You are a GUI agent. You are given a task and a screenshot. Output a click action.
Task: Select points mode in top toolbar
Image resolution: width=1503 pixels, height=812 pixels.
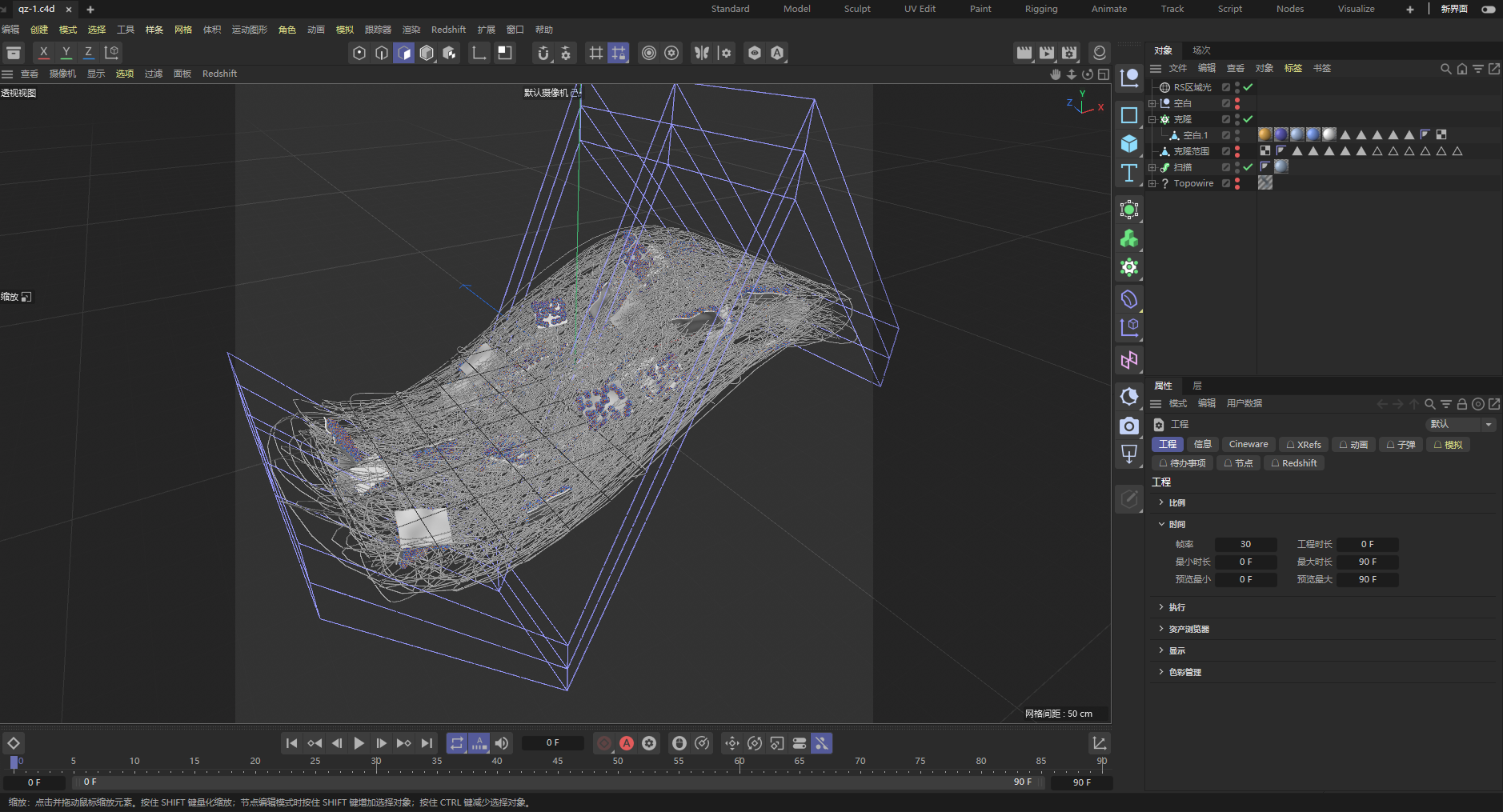tap(359, 53)
